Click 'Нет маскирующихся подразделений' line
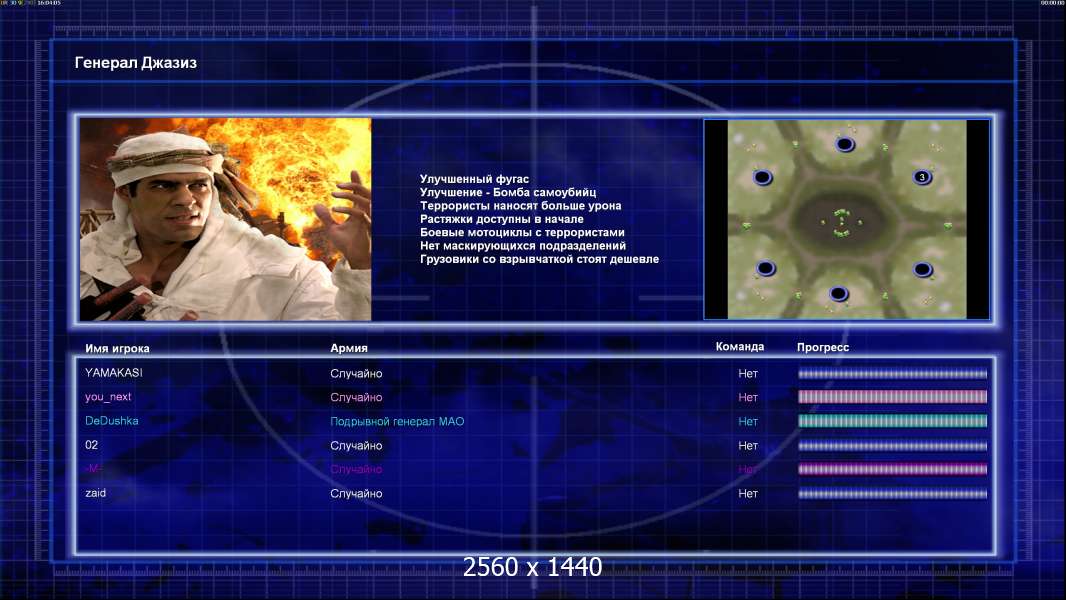1066x600 pixels. click(x=523, y=245)
